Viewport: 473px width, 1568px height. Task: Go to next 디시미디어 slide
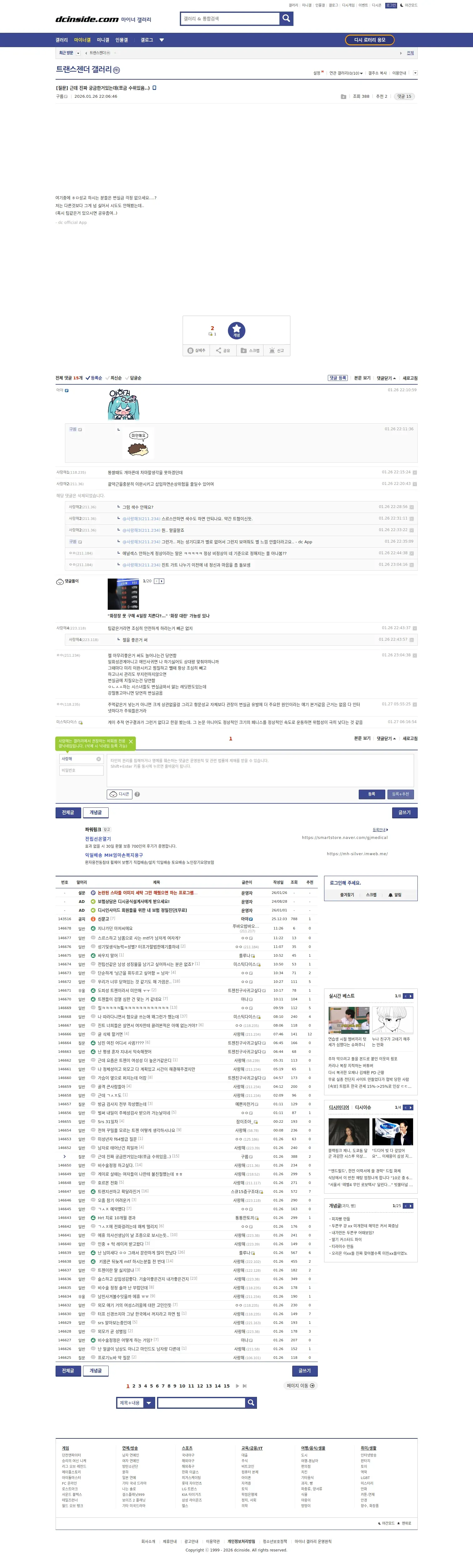[x=410, y=1107]
